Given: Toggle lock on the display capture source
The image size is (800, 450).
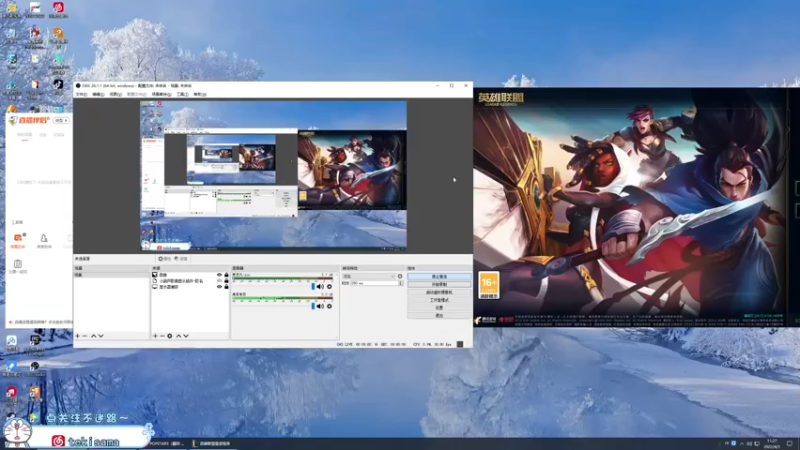Looking at the screenshot, I should click(x=227, y=287).
